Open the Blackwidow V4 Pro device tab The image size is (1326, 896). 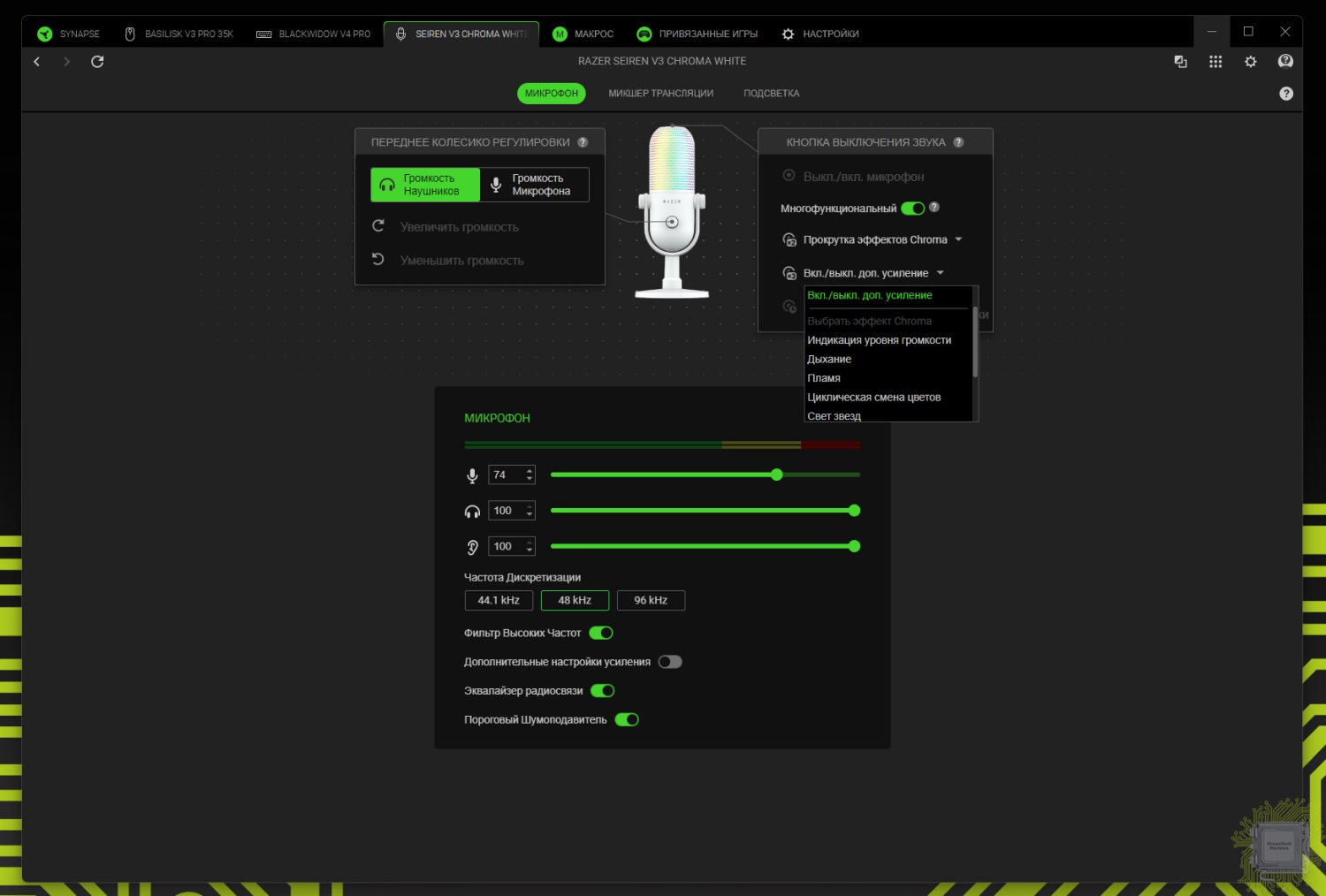314,34
